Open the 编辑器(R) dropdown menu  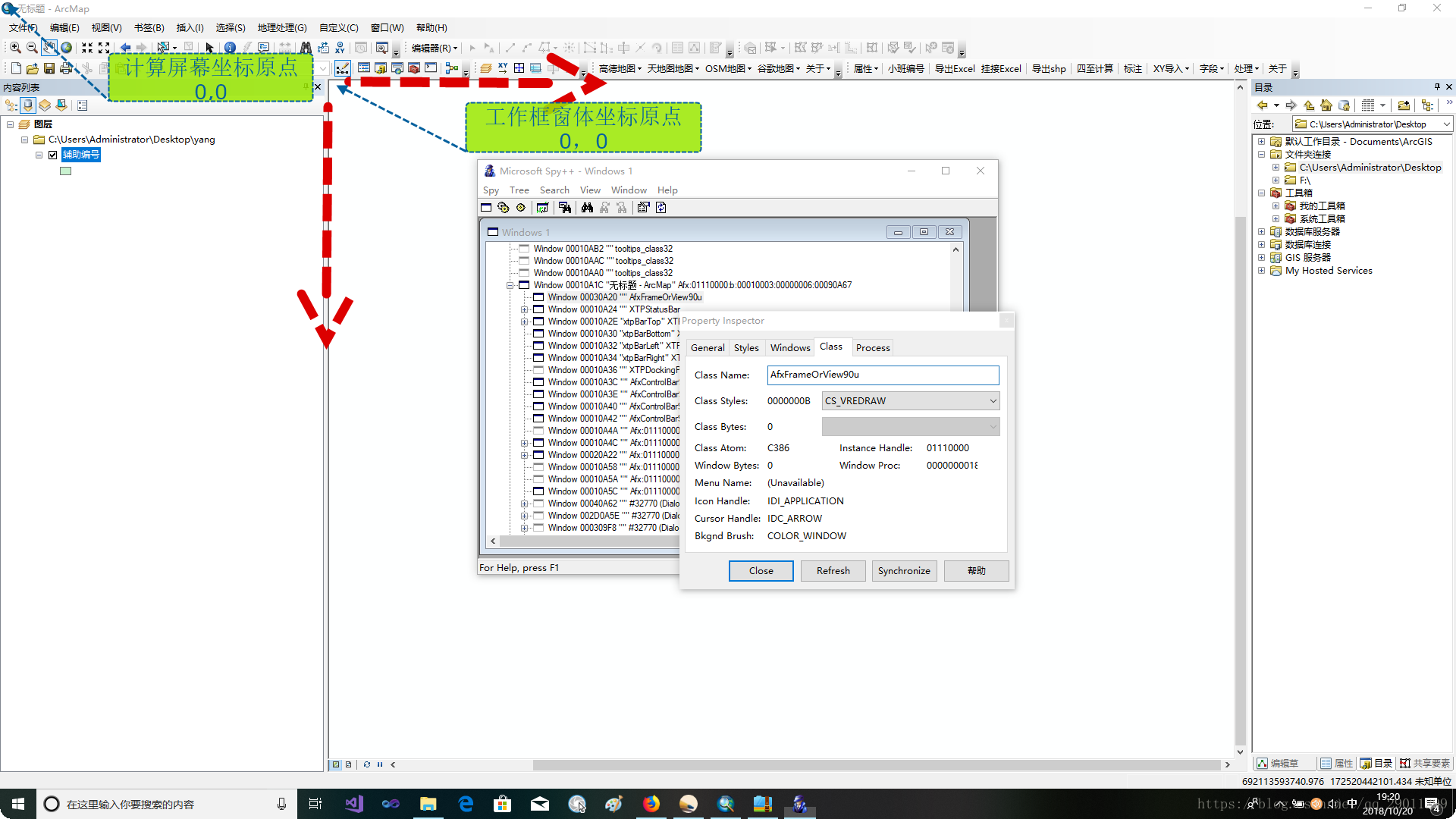pos(434,48)
